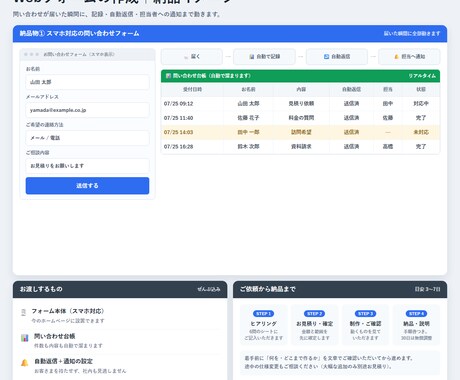The image size is (460, 380).
Task: Click the bell icon beside 自動返信＋通知の設定
Action: tap(25, 363)
